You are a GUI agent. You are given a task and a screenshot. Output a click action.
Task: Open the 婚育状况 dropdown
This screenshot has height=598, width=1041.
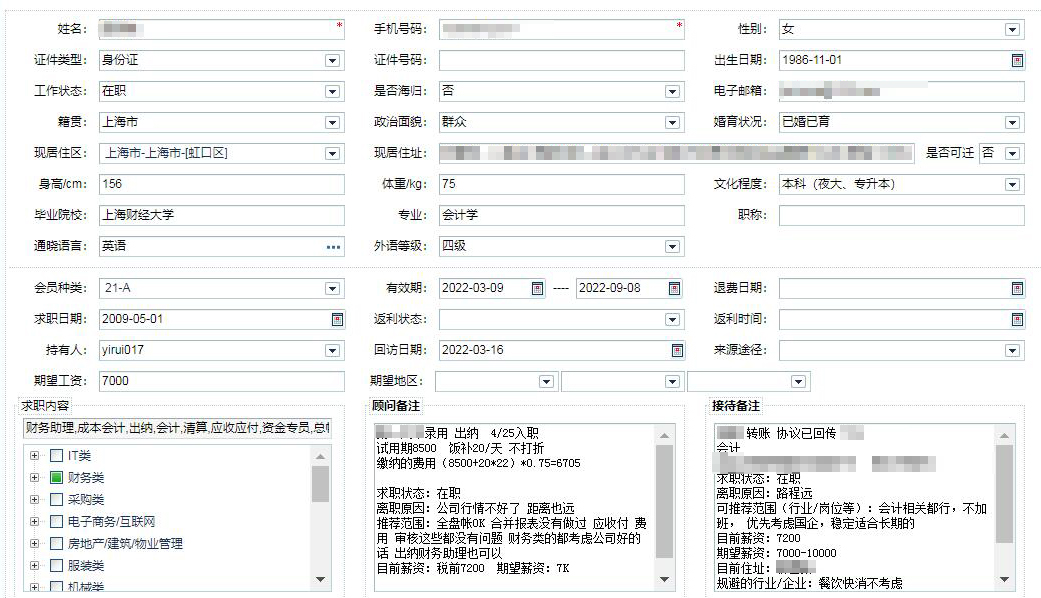[1012, 123]
